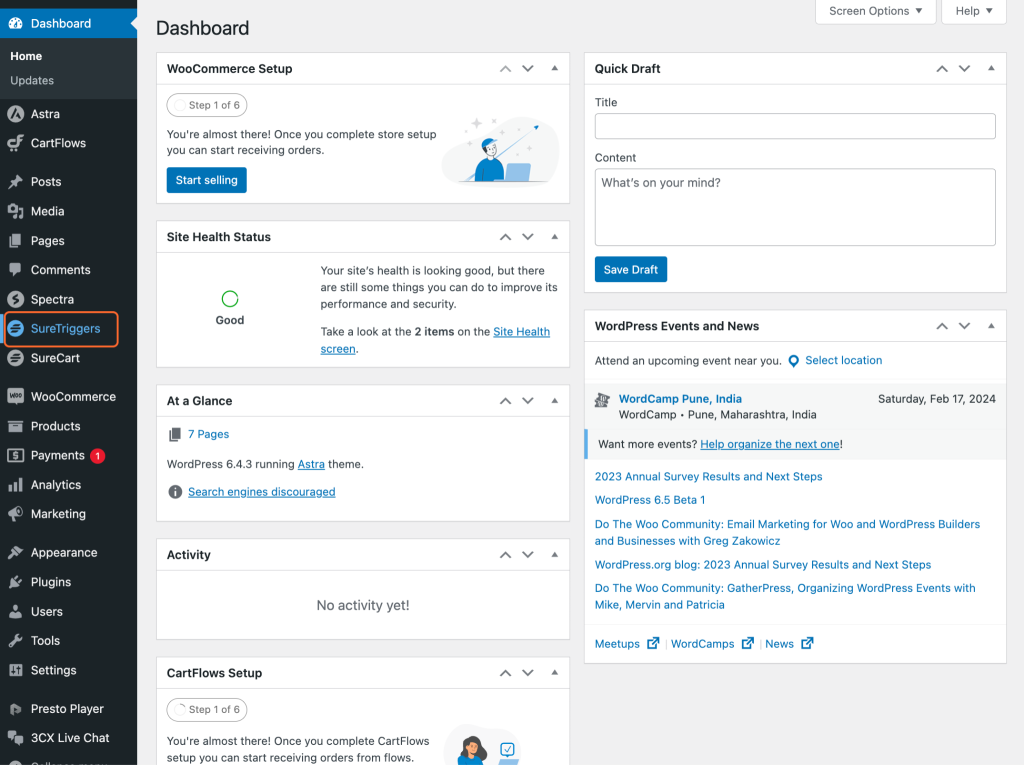Viewport: 1024px width, 765px height.
Task: Click the Analytics bar chart icon
Action: pos(15,485)
